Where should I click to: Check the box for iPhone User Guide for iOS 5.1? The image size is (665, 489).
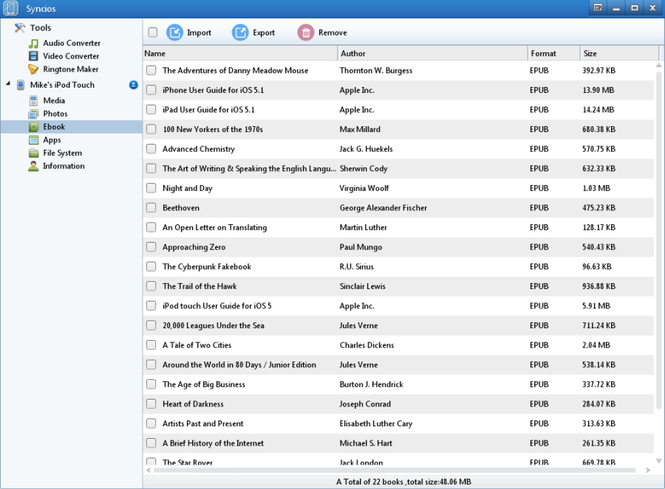pos(151,90)
